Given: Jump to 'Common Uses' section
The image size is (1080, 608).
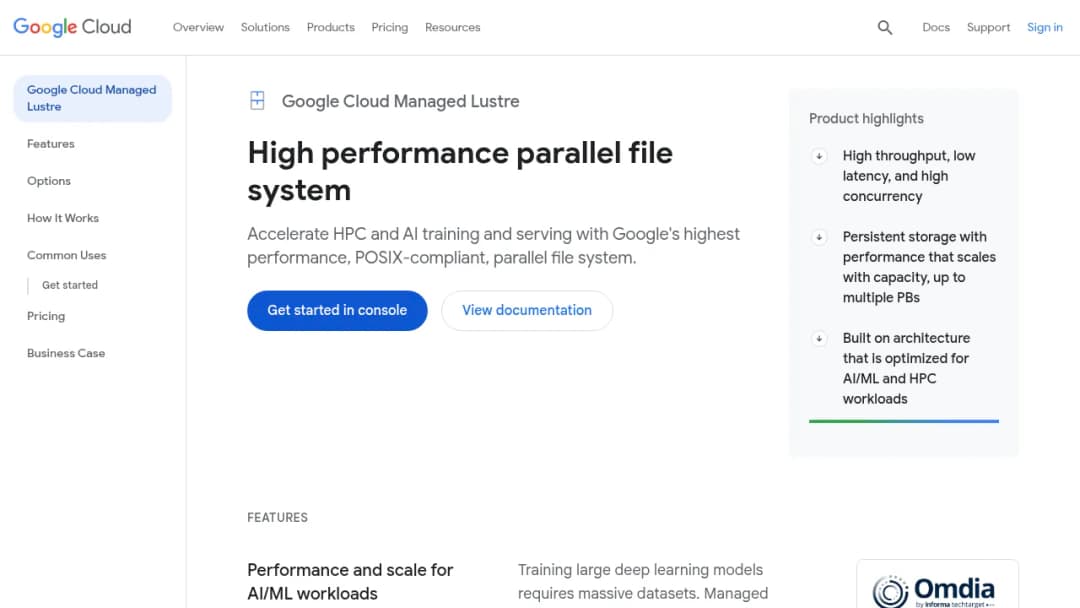Looking at the screenshot, I should 67,255.
